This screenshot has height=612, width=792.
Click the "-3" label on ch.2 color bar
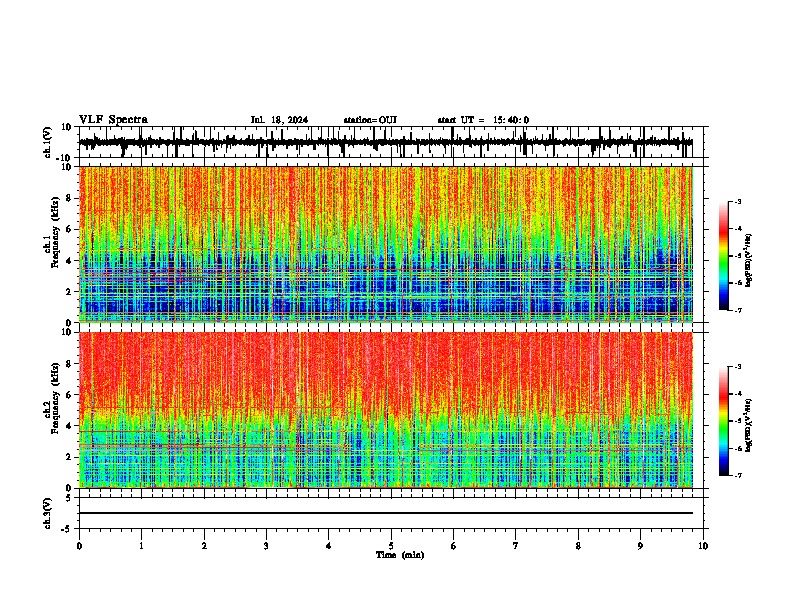(x=738, y=367)
